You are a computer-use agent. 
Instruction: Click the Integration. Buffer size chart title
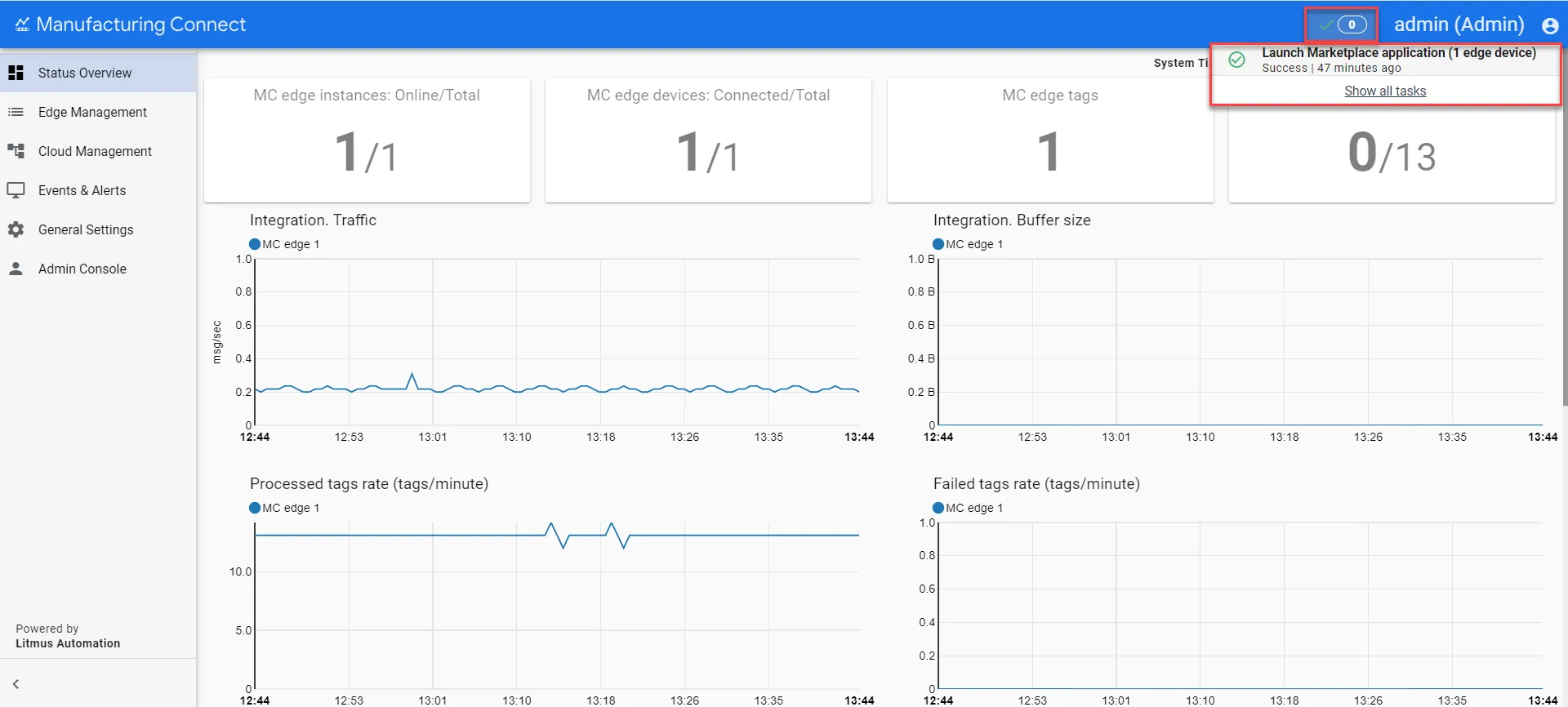coord(1012,220)
